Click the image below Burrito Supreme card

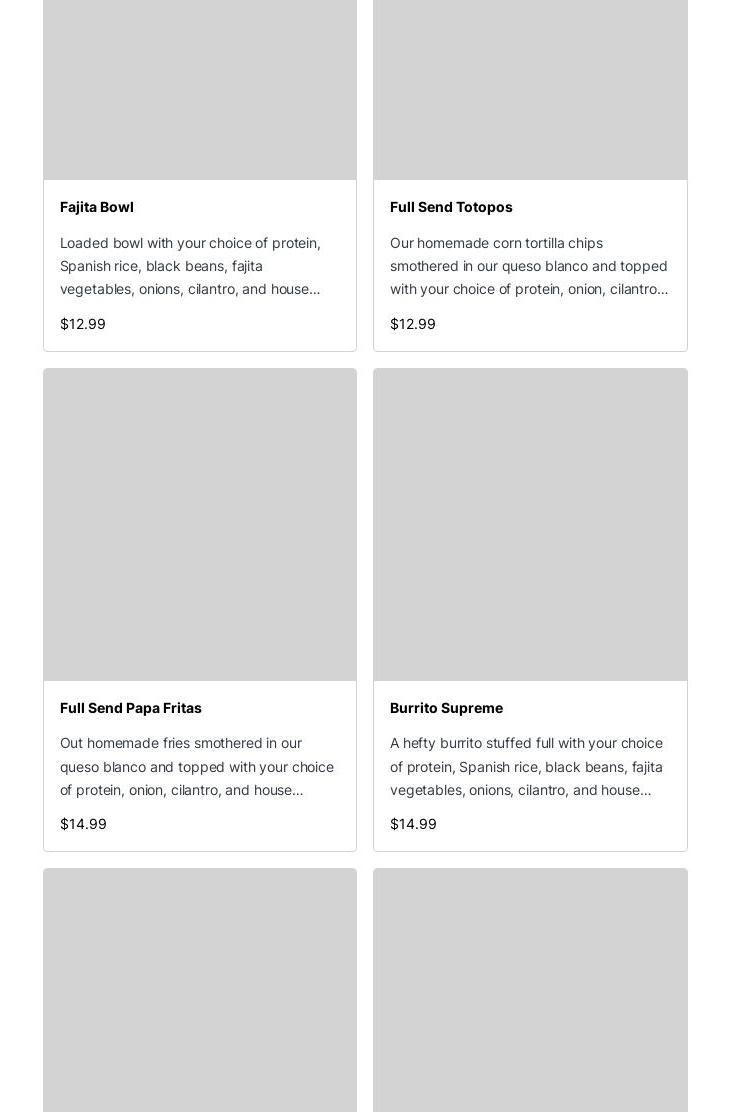[x=530, y=990]
